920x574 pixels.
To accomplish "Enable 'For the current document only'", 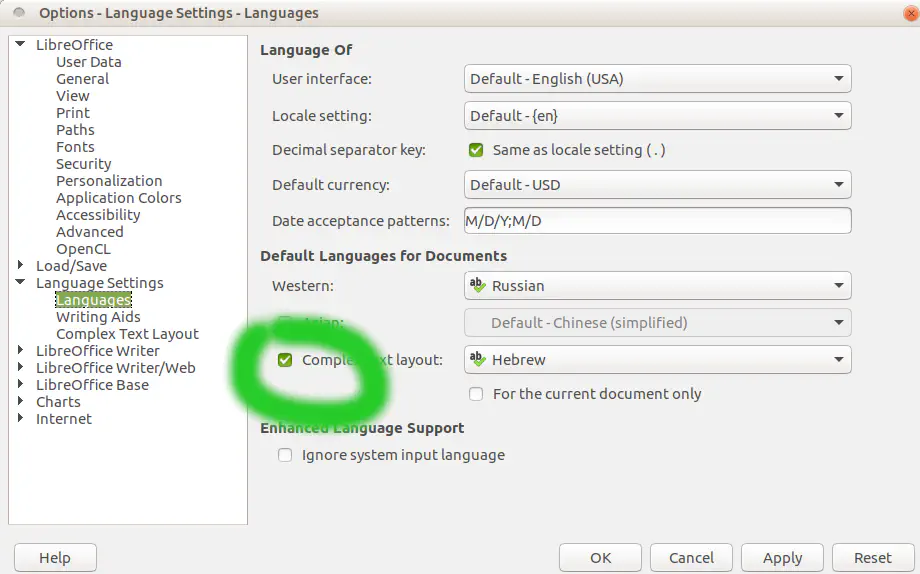I will tap(476, 394).
